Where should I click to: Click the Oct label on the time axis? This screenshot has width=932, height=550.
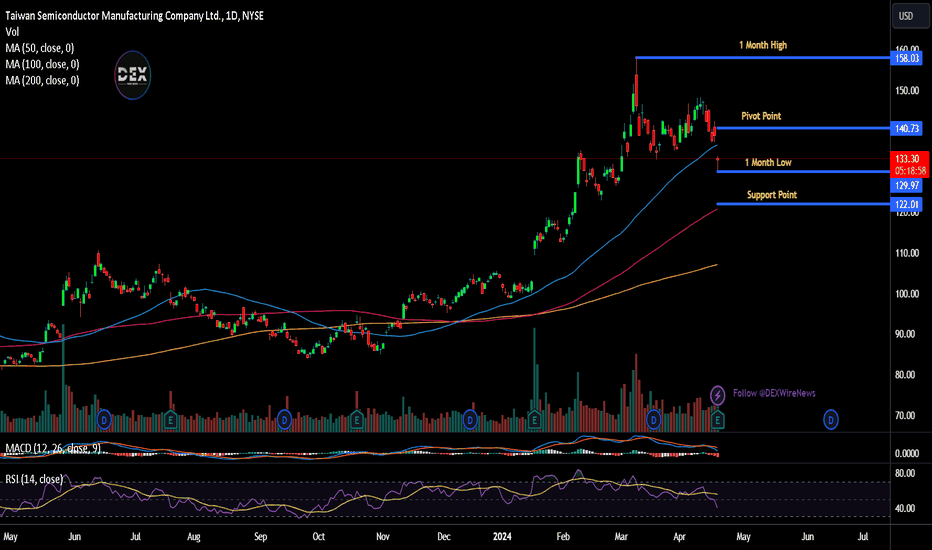pos(319,537)
